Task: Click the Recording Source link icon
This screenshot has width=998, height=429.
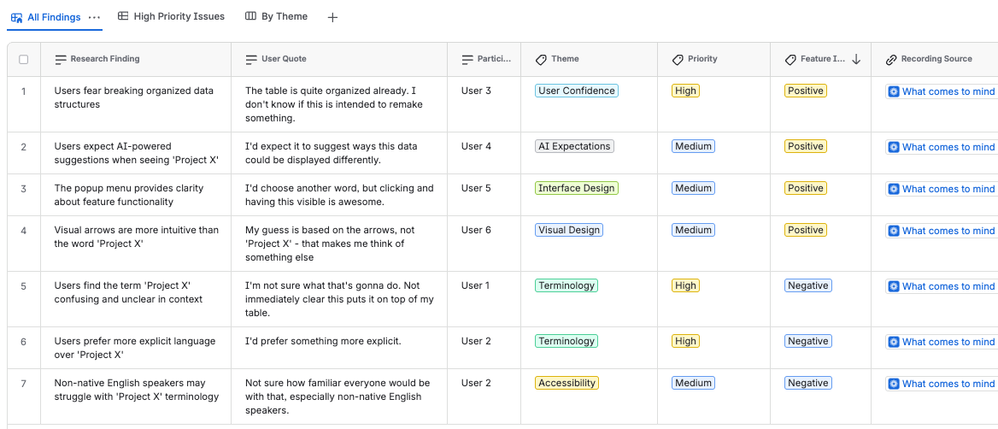Action: point(891,60)
